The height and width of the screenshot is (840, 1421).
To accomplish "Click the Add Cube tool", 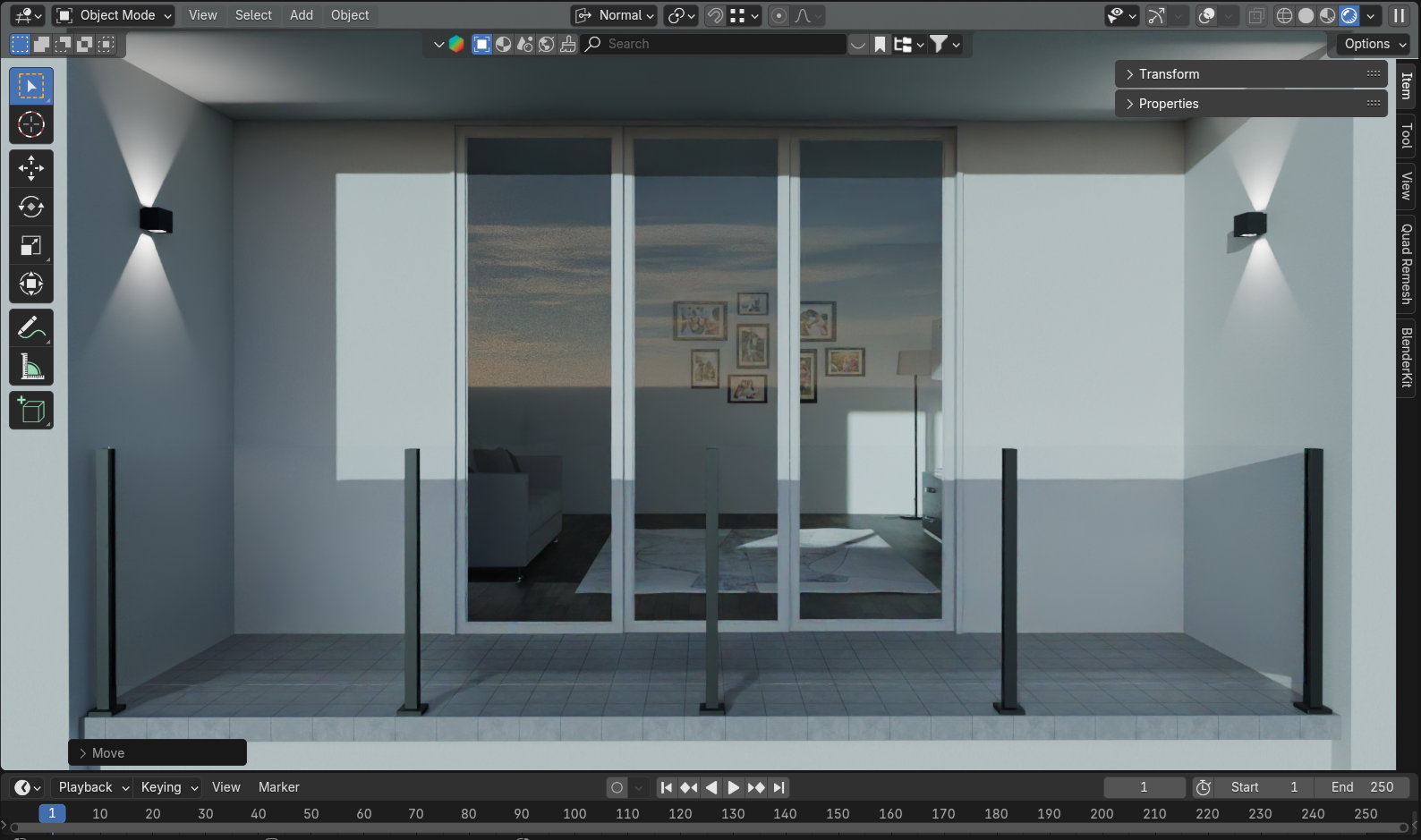I will click(x=31, y=411).
